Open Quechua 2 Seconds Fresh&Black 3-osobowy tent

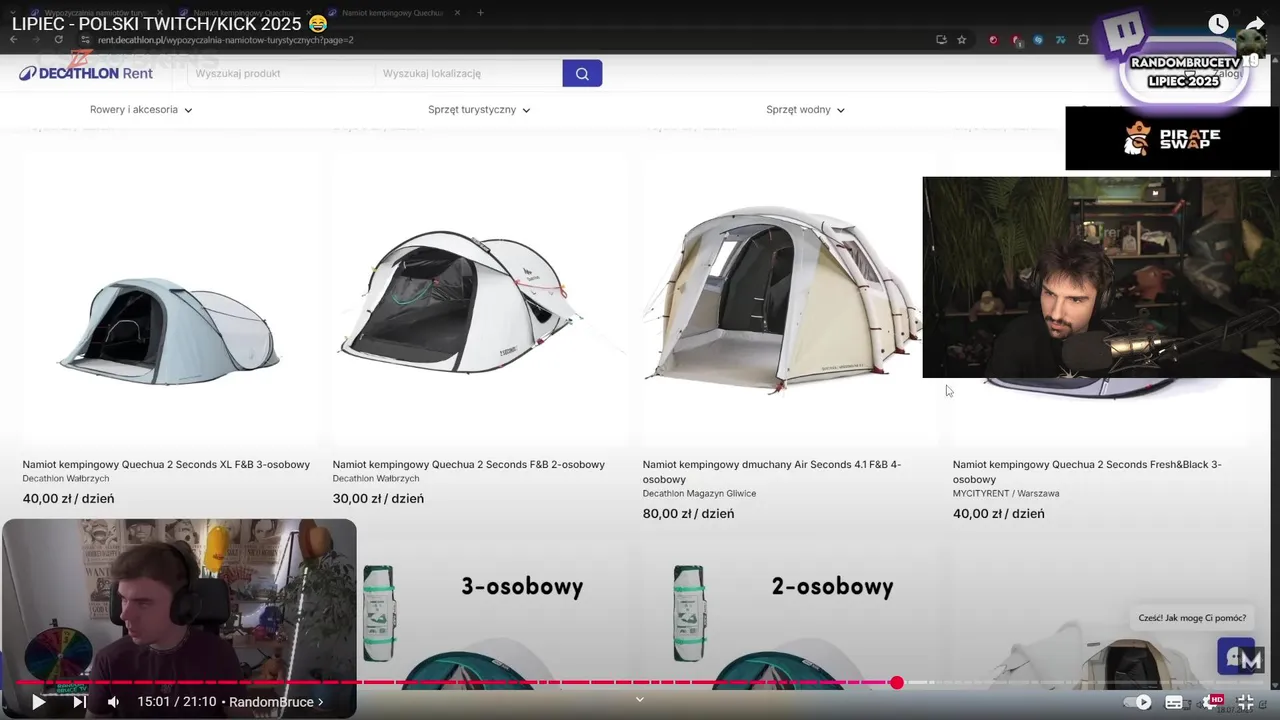tap(1087, 471)
